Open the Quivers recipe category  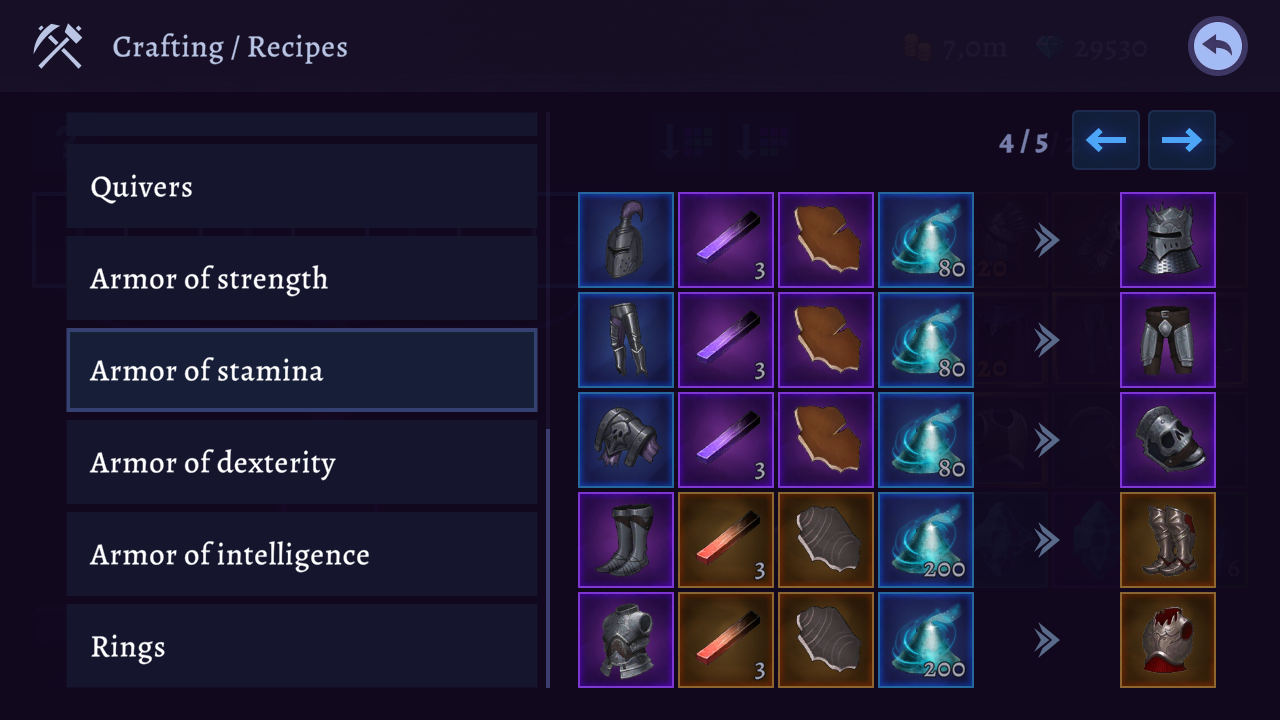click(x=301, y=187)
